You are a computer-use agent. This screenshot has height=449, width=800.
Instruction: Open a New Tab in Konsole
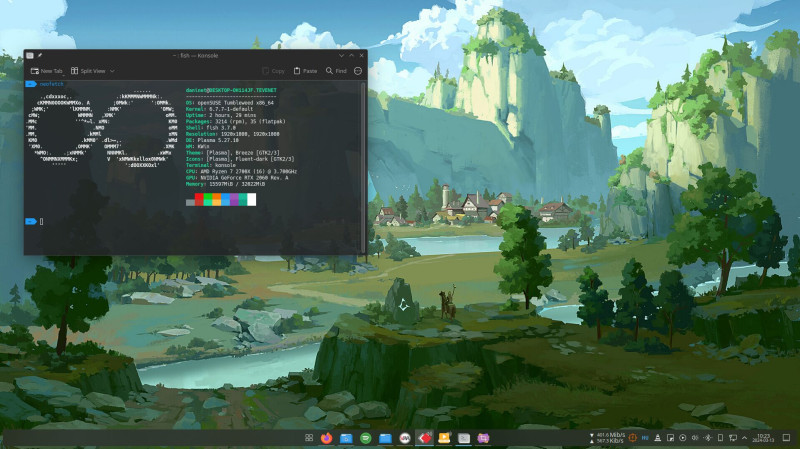pyautogui.click(x=46, y=71)
